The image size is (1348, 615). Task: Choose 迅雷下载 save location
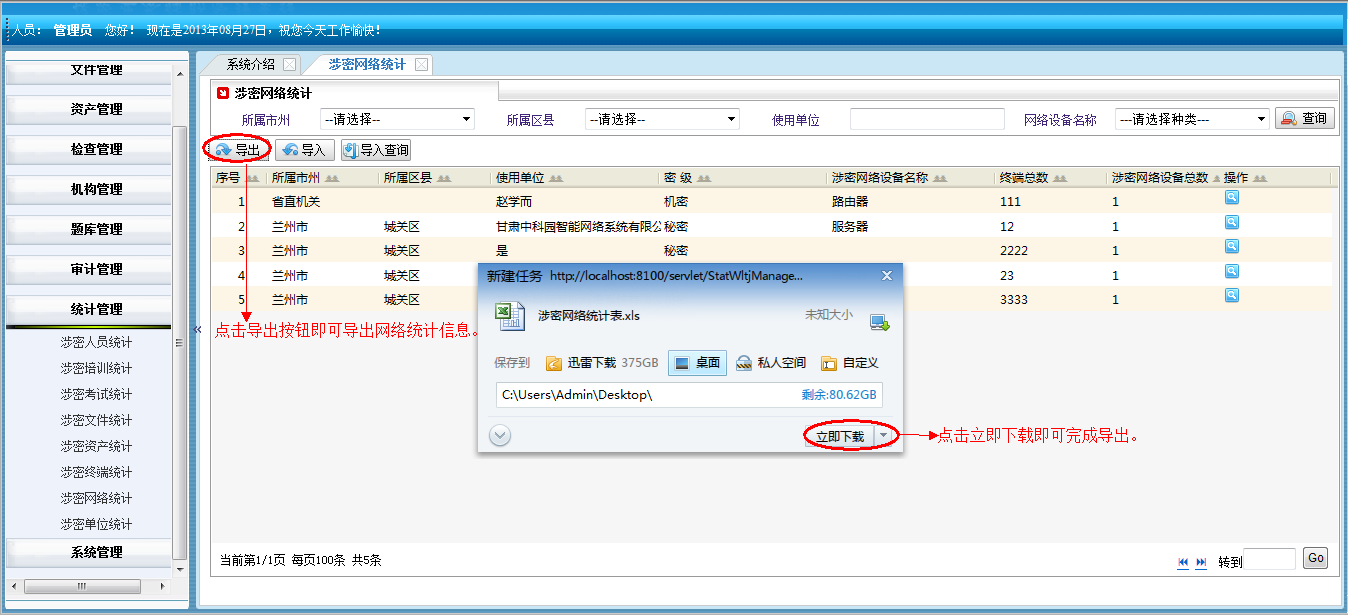(x=602, y=363)
